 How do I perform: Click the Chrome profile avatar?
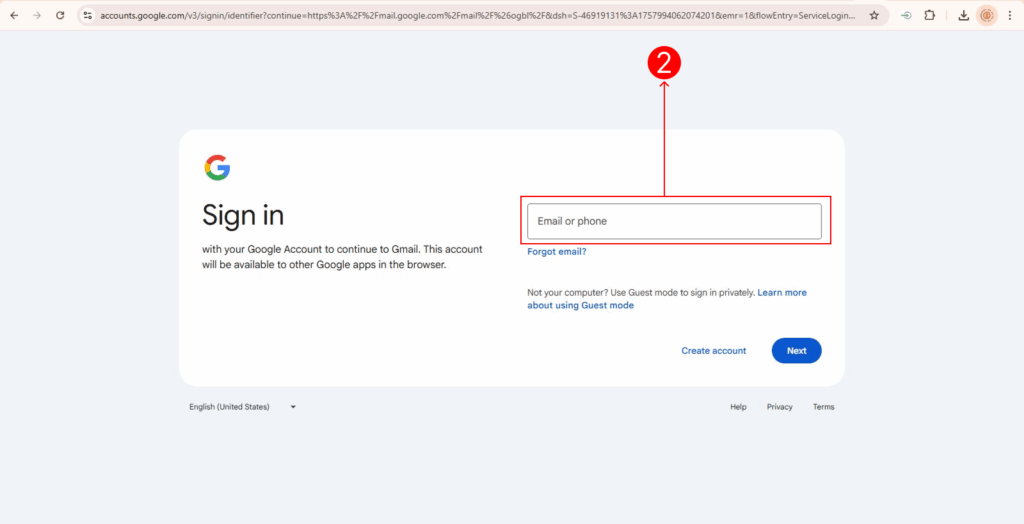(987, 16)
